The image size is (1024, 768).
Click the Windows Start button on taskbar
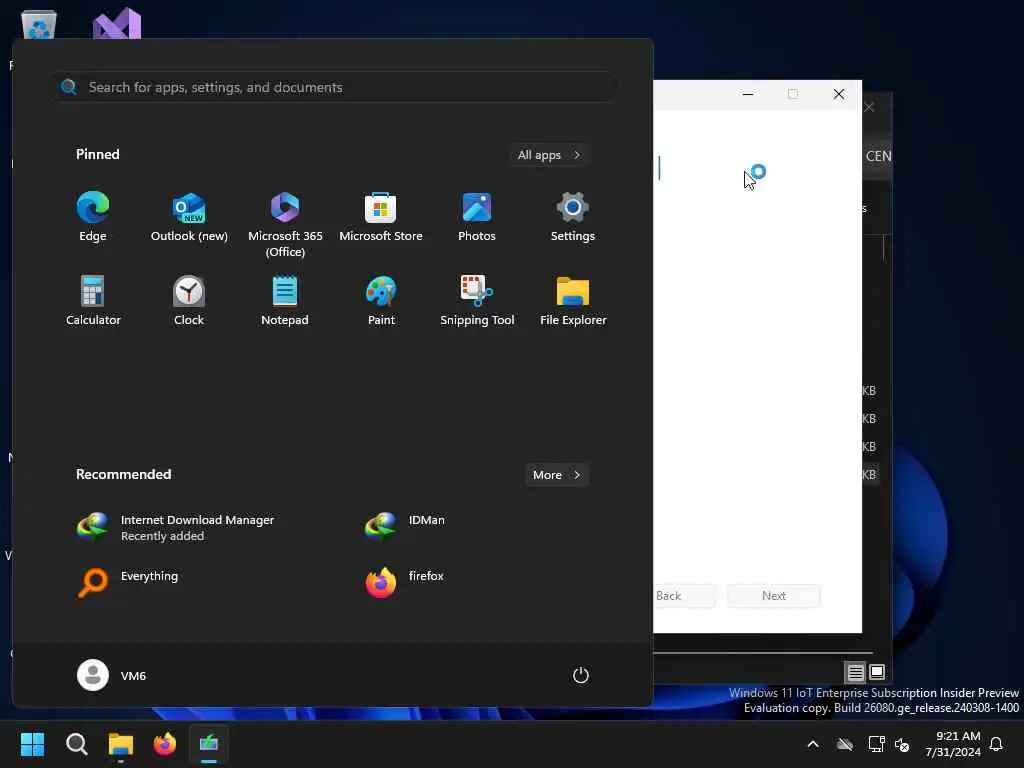point(33,743)
